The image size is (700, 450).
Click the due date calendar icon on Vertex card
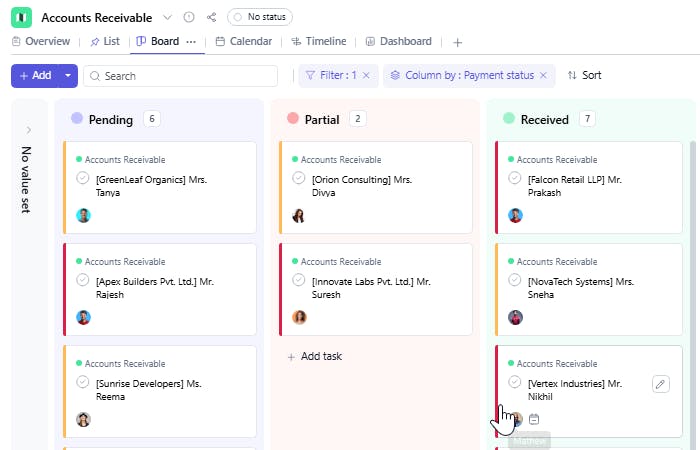point(534,419)
